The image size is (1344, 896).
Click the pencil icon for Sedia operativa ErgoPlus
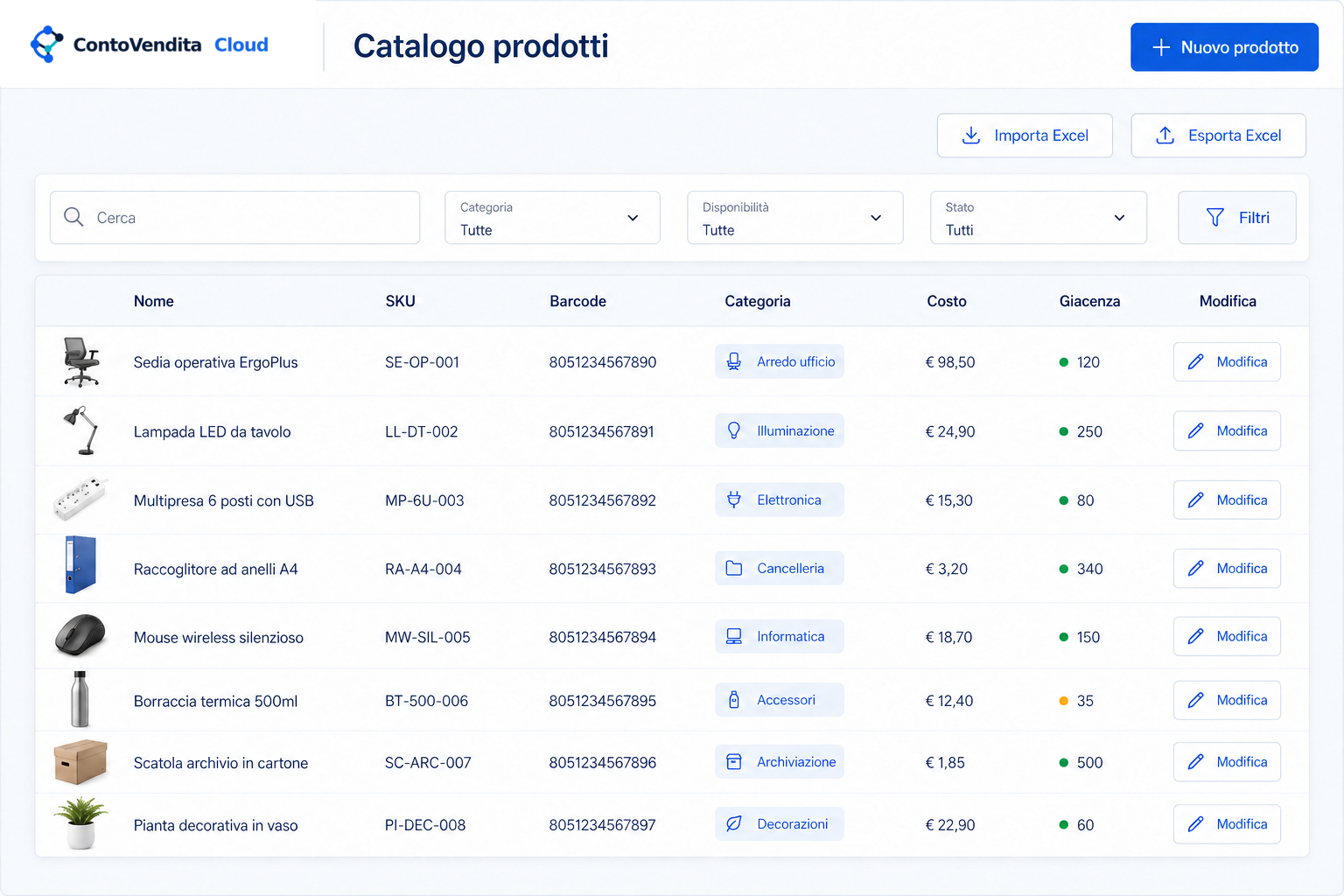click(x=1195, y=361)
